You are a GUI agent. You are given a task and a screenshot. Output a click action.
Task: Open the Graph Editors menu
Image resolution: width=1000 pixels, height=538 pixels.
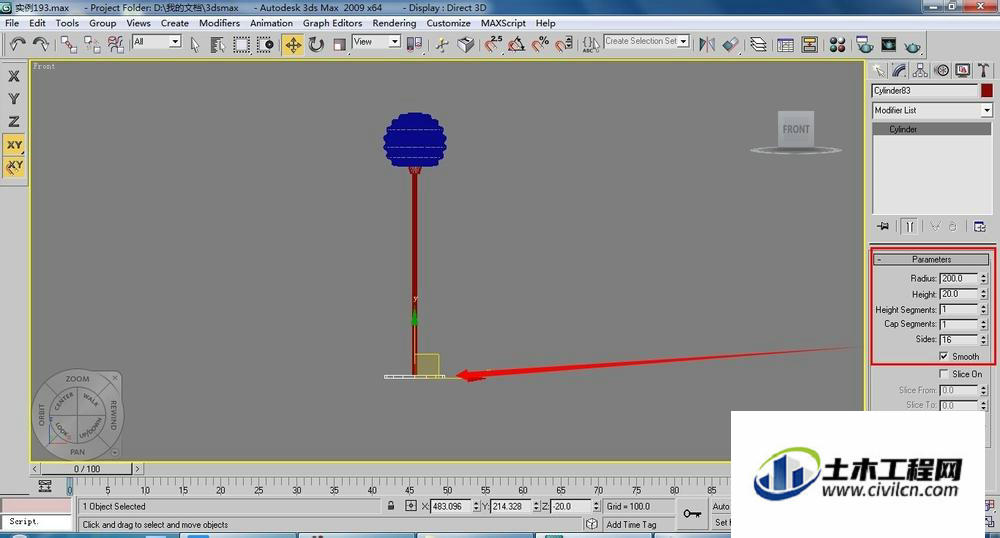pyautogui.click(x=332, y=23)
